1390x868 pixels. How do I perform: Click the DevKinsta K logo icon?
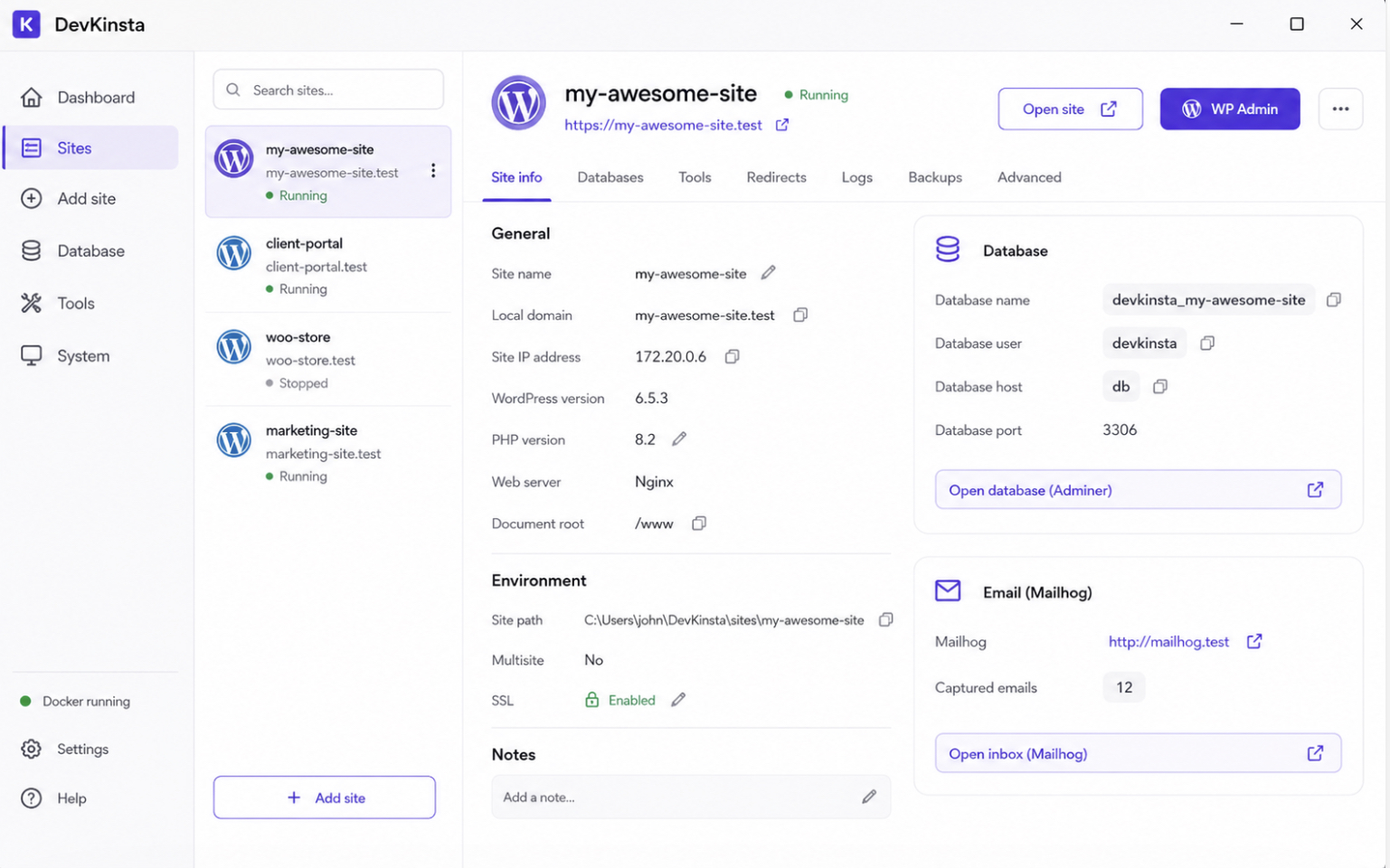[26, 24]
